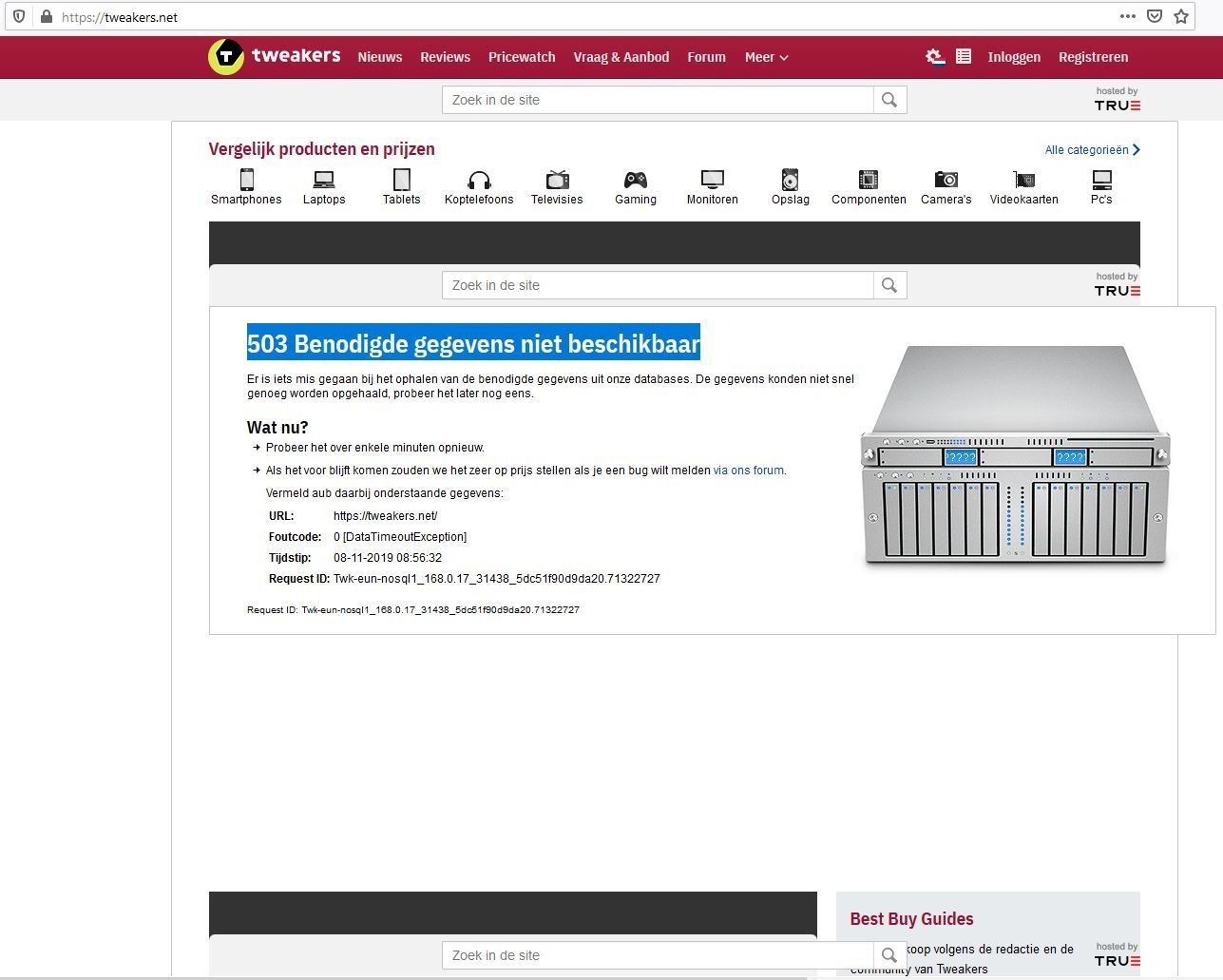Go to the Reviews section
Viewport: 1223px width, 980px height.
pos(445,57)
